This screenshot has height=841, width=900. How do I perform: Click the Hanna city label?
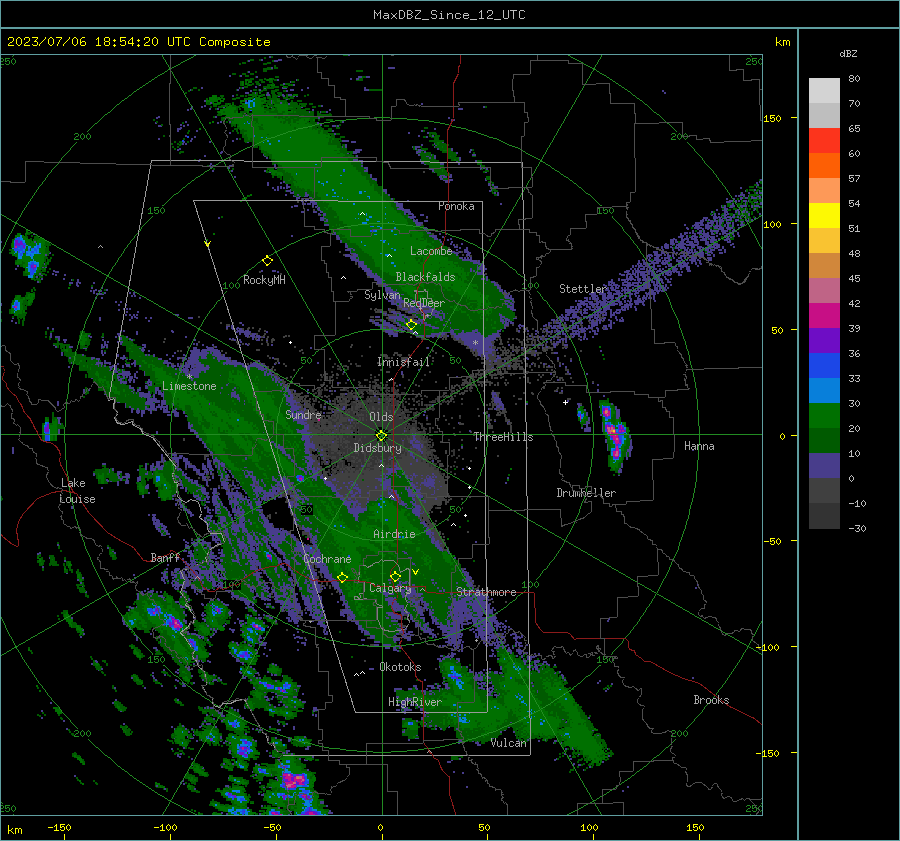click(x=699, y=446)
